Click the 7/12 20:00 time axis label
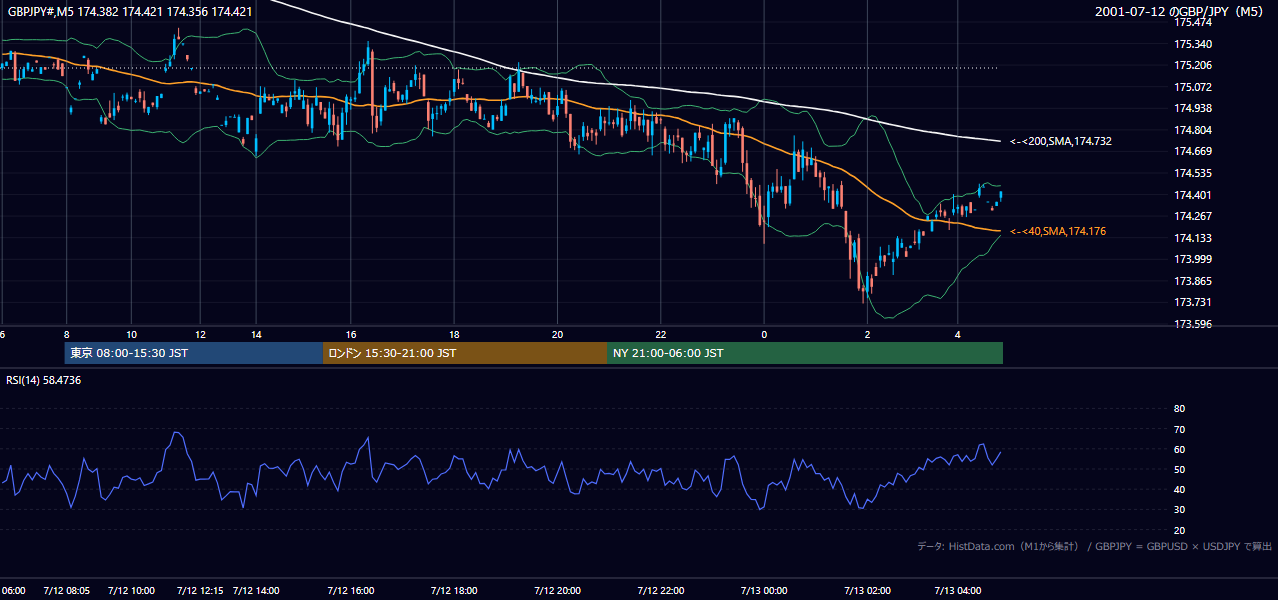1278x600 pixels. pos(557,591)
